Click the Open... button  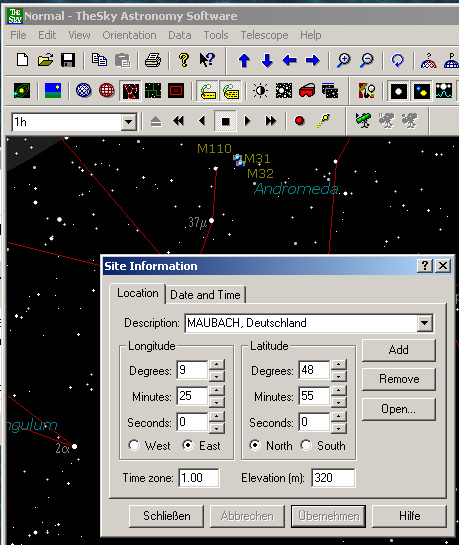point(399,409)
